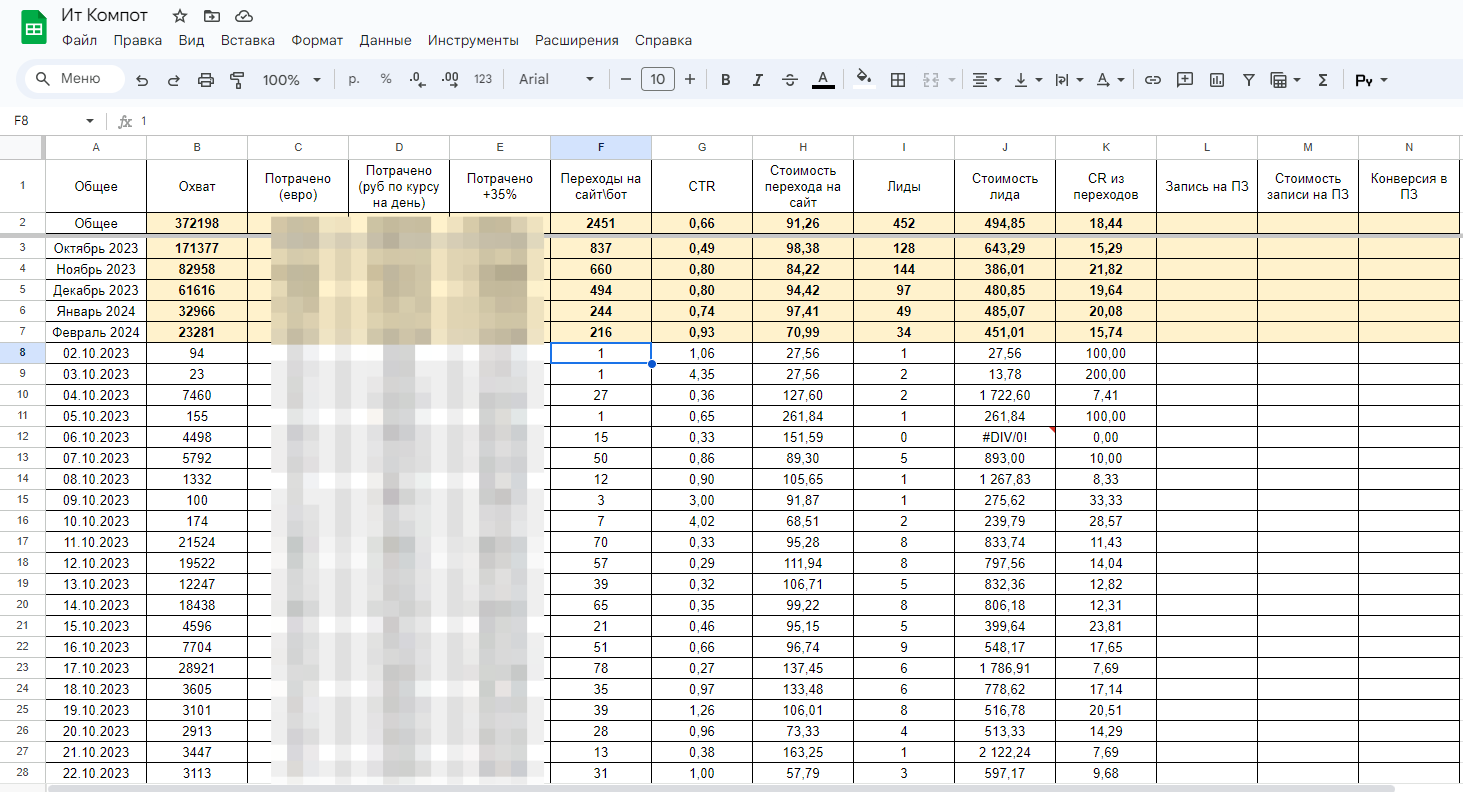Open the 100% zoom dropdown
Image resolution: width=1463 pixels, height=792 pixels.
292,80
